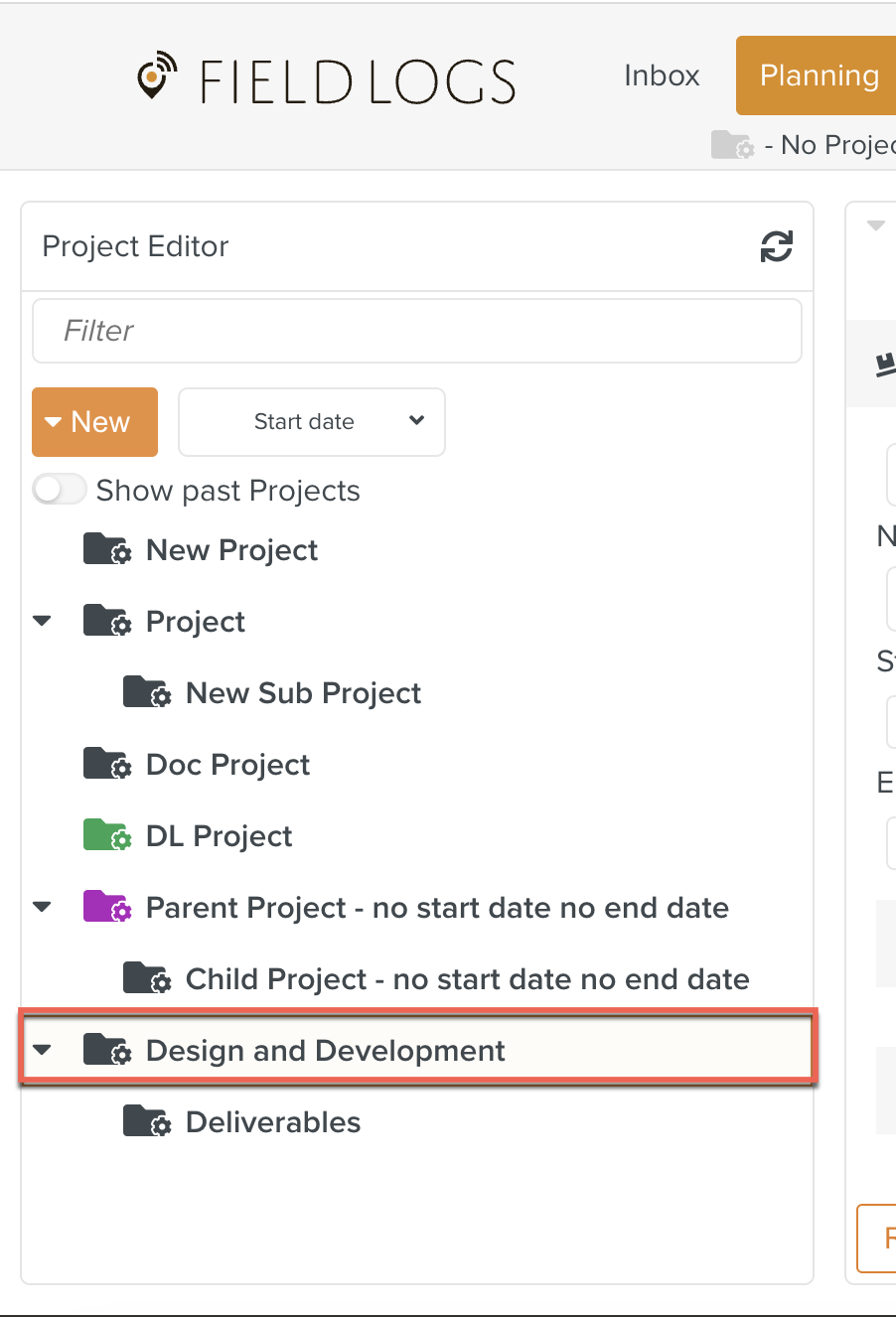The image size is (896, 1317).
Task: Click into the Filter text field
Action: pyautogui.click(x=417, y=331)
